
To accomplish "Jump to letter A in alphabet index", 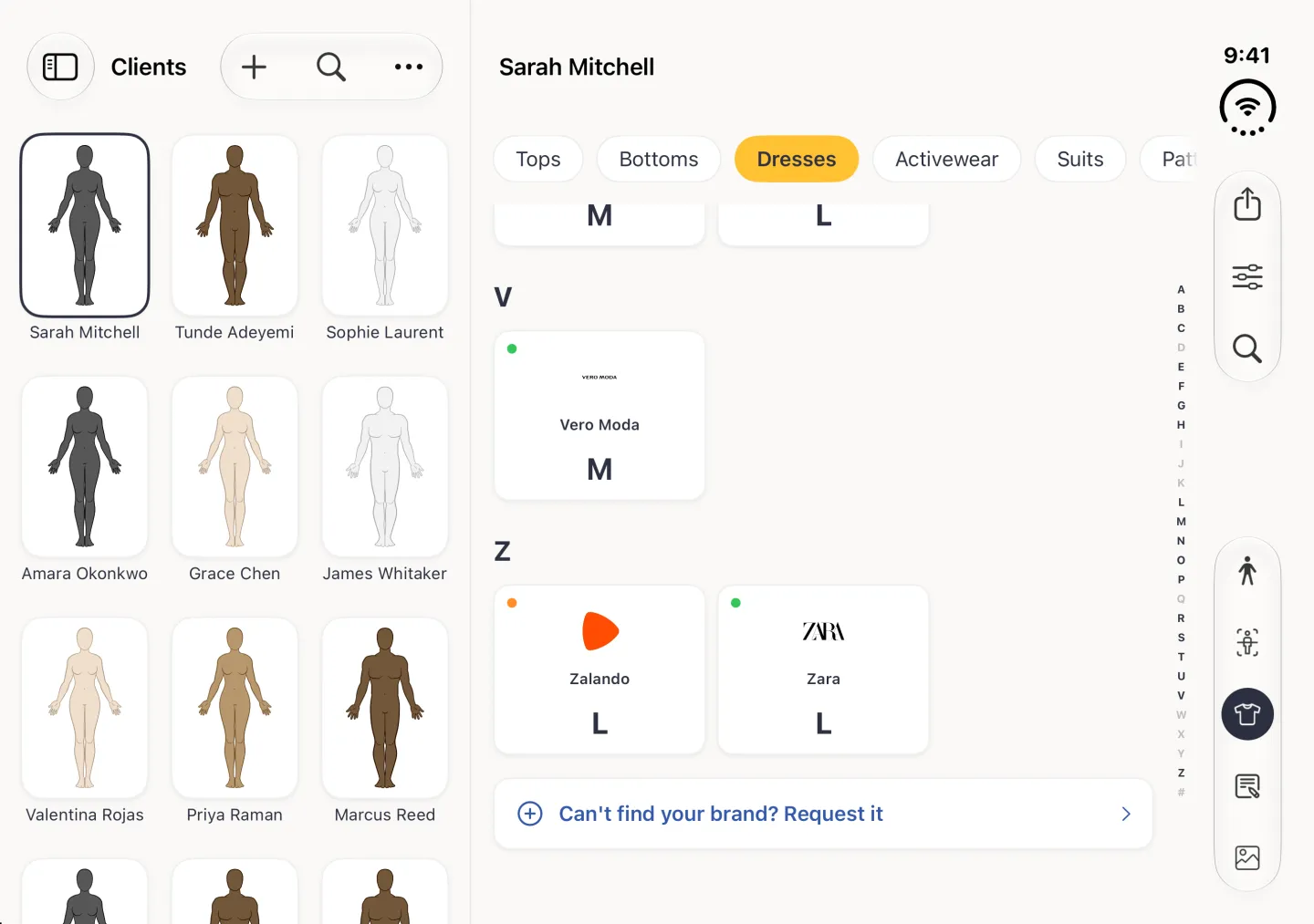I will point(1181,289).
